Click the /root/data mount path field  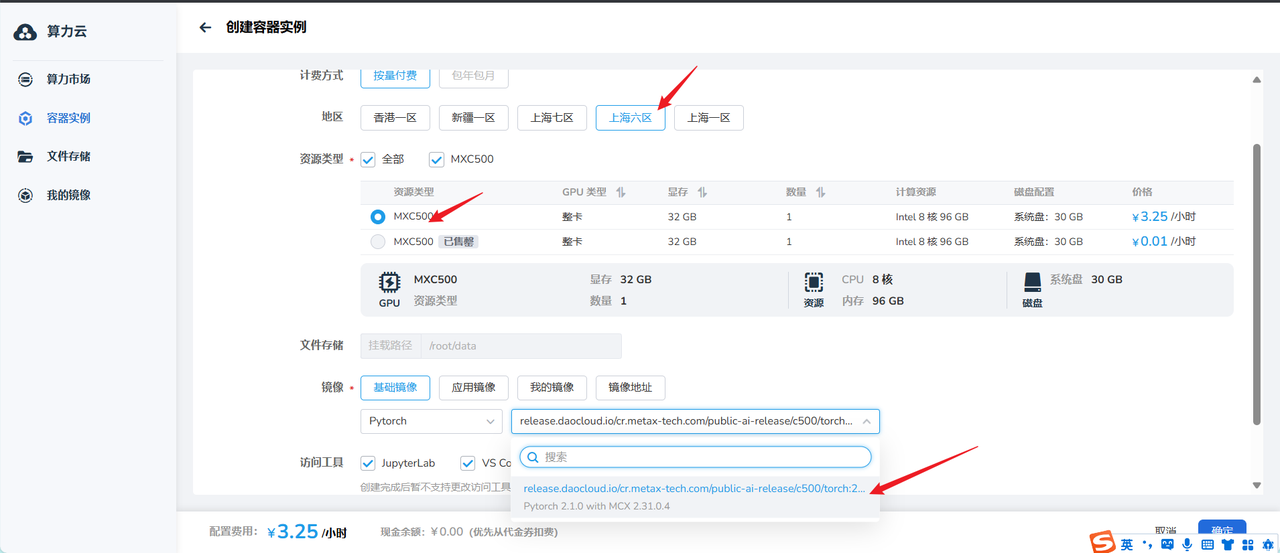click(521, 346)
